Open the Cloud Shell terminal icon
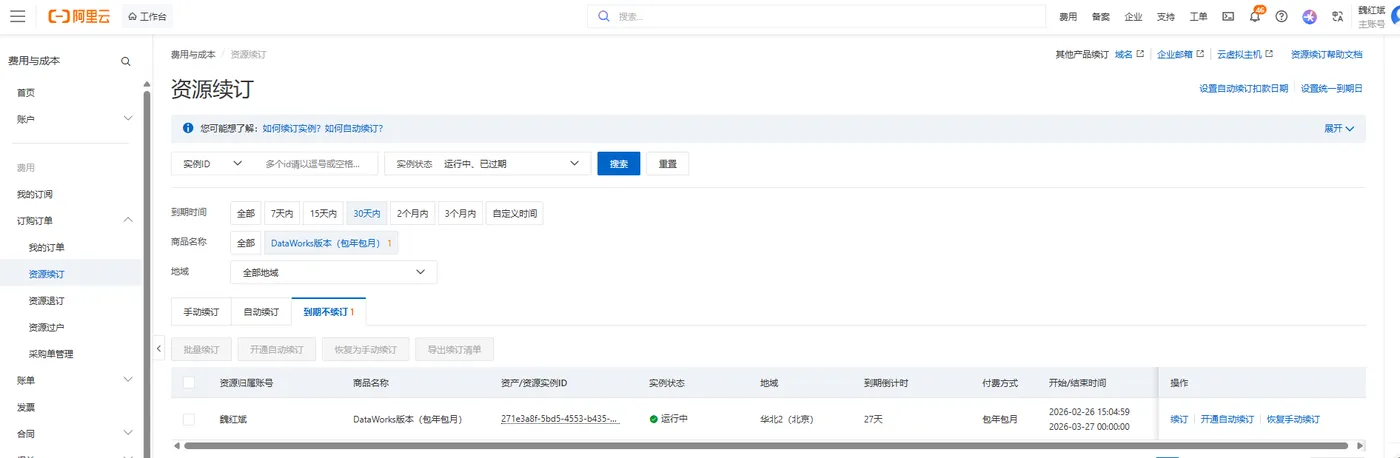1400x458 pixels. [x=1227, y=16]
